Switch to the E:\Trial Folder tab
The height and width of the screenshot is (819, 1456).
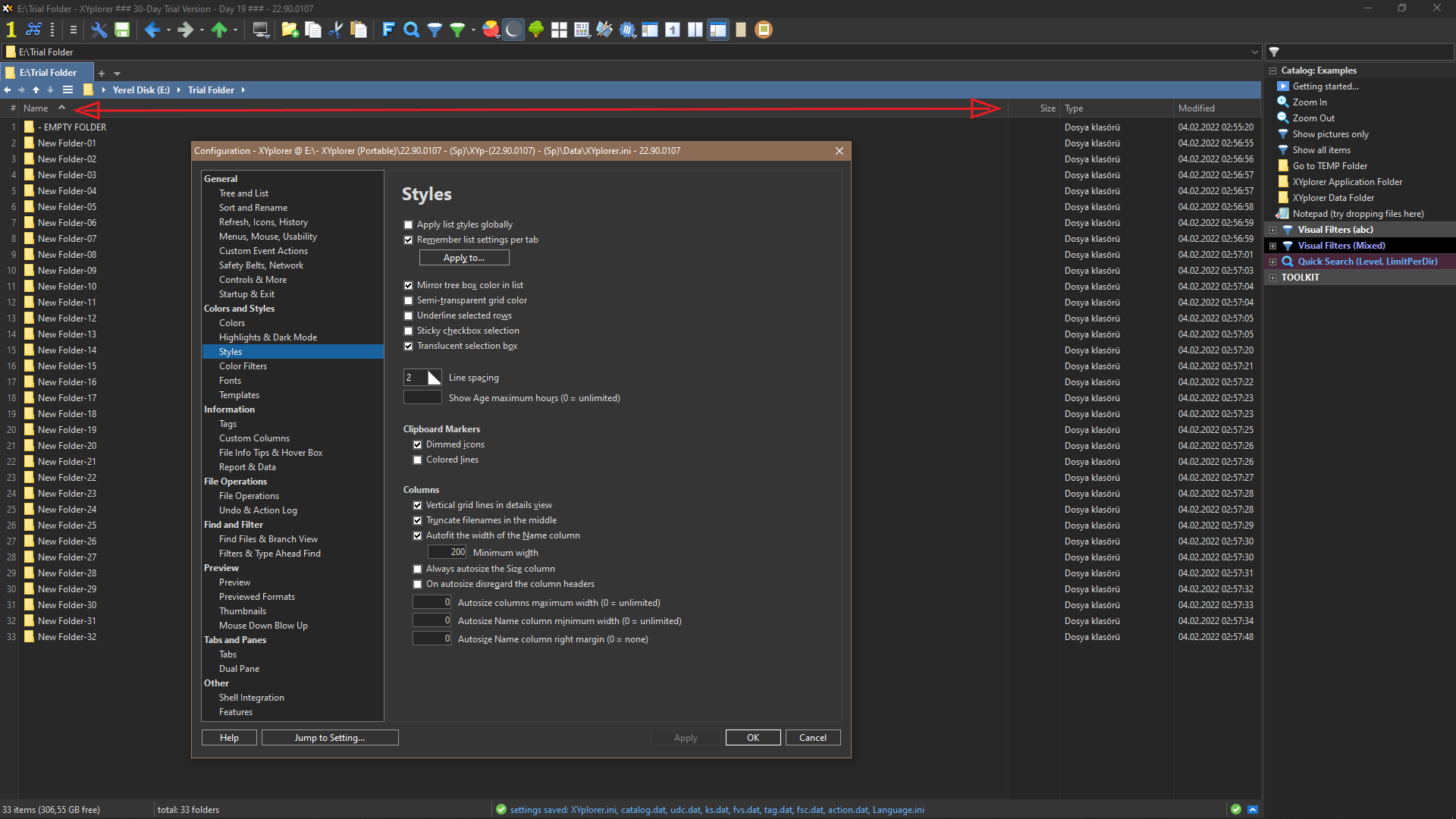pos(48,73)
